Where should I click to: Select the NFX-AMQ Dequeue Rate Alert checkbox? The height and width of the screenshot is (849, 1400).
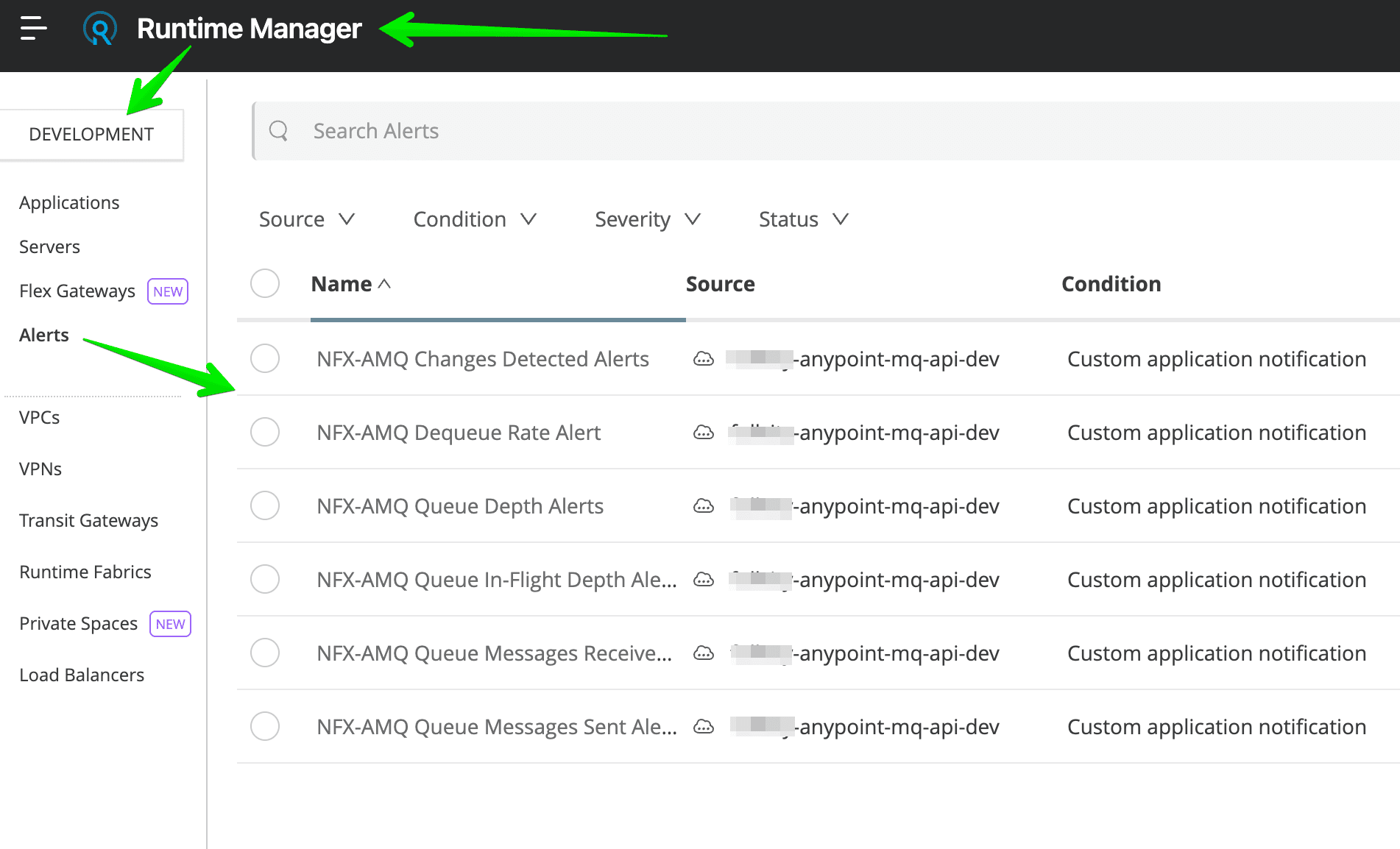coord(265,432)
